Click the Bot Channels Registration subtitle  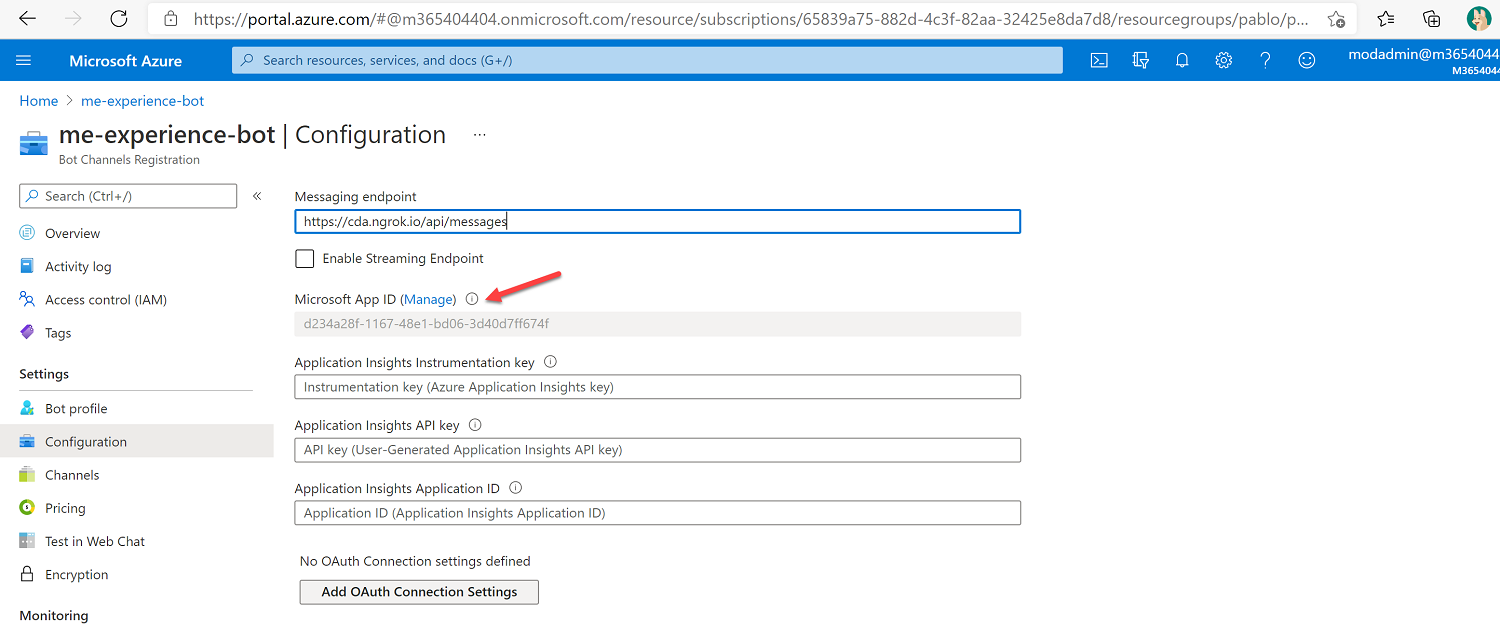129,160
